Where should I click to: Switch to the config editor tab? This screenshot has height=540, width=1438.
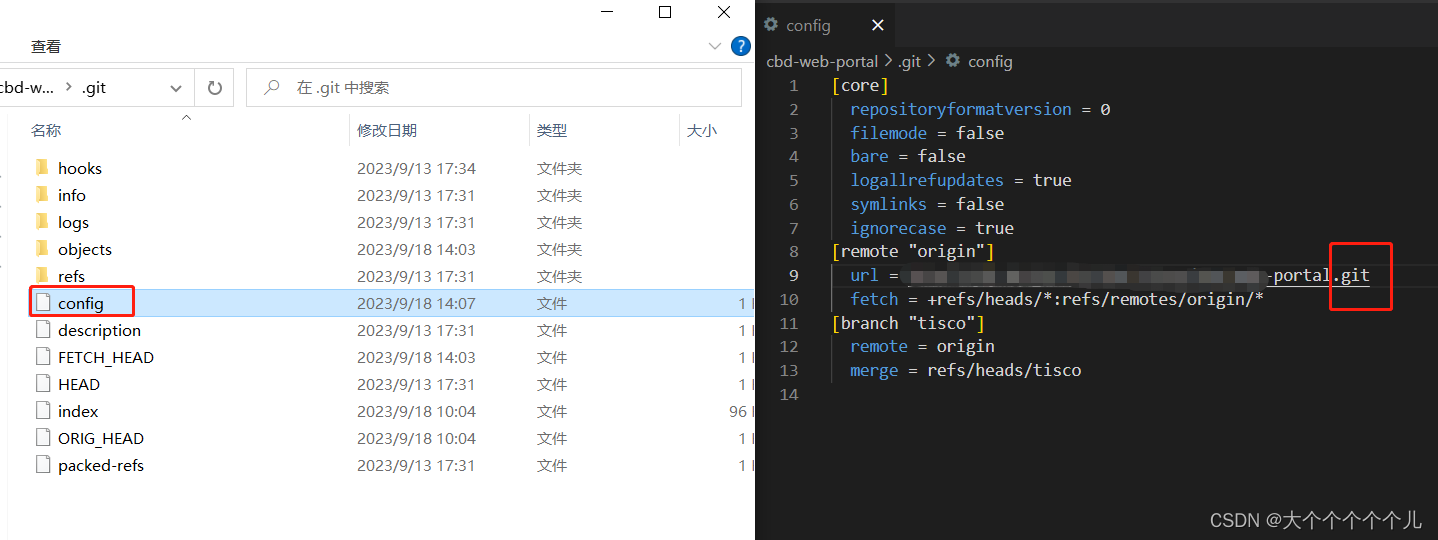pyautogui.click(x=809, y=26)
